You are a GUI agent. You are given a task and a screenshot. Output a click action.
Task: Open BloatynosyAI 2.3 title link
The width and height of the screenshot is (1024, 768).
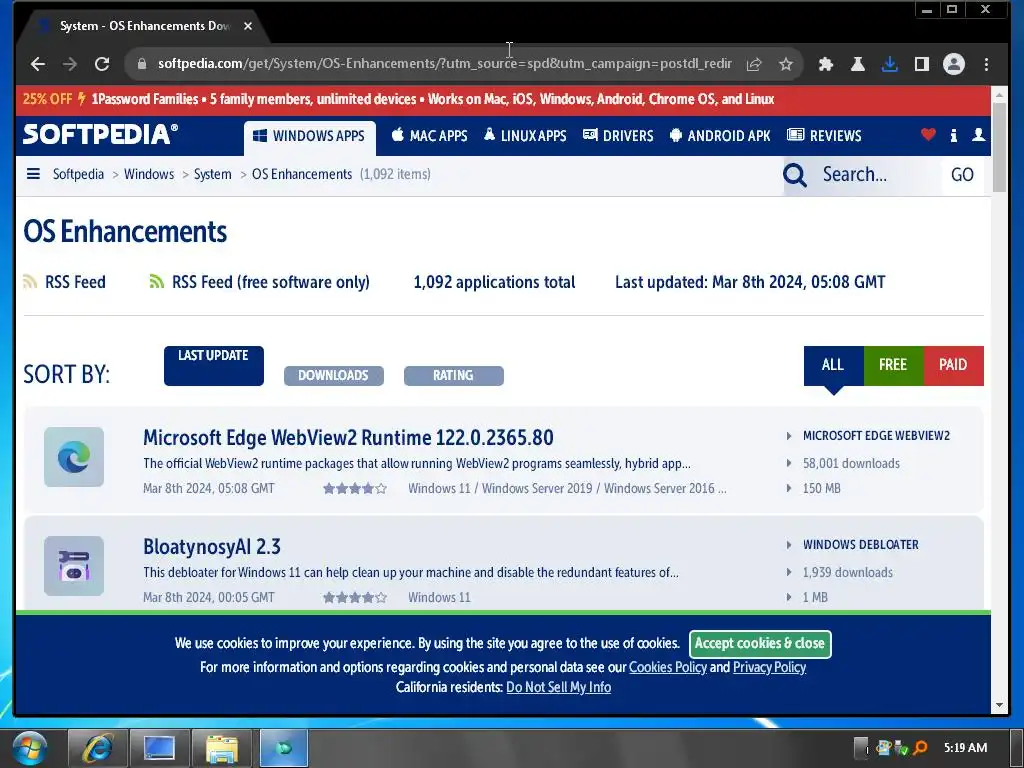click(x=212, y=547)
